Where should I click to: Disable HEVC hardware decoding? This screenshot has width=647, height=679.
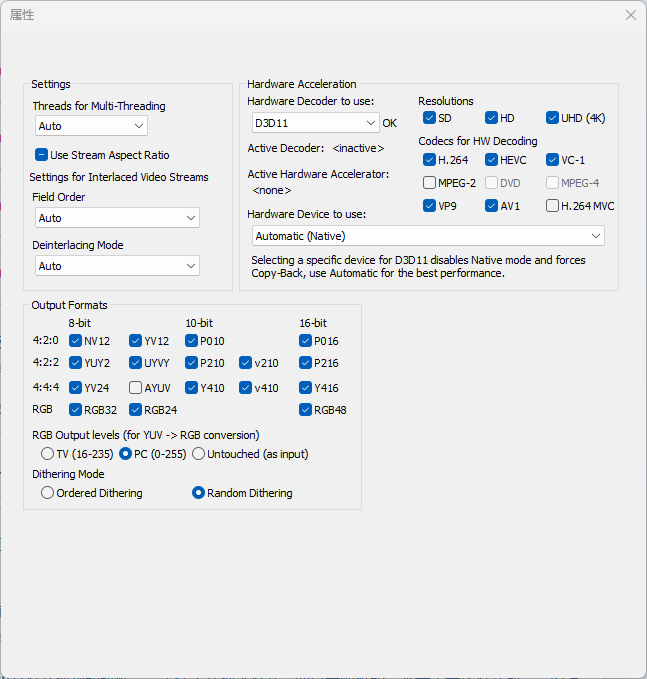point(492,160)
